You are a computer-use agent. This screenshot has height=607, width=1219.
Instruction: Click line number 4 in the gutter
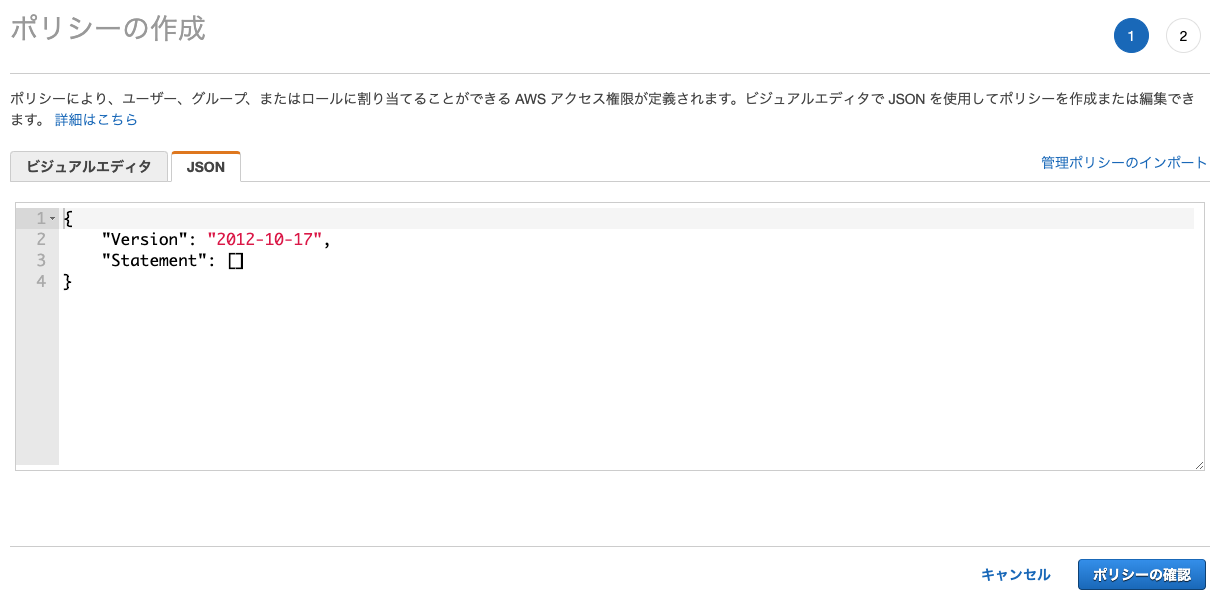pyautogui.click(x=41, y=281)
